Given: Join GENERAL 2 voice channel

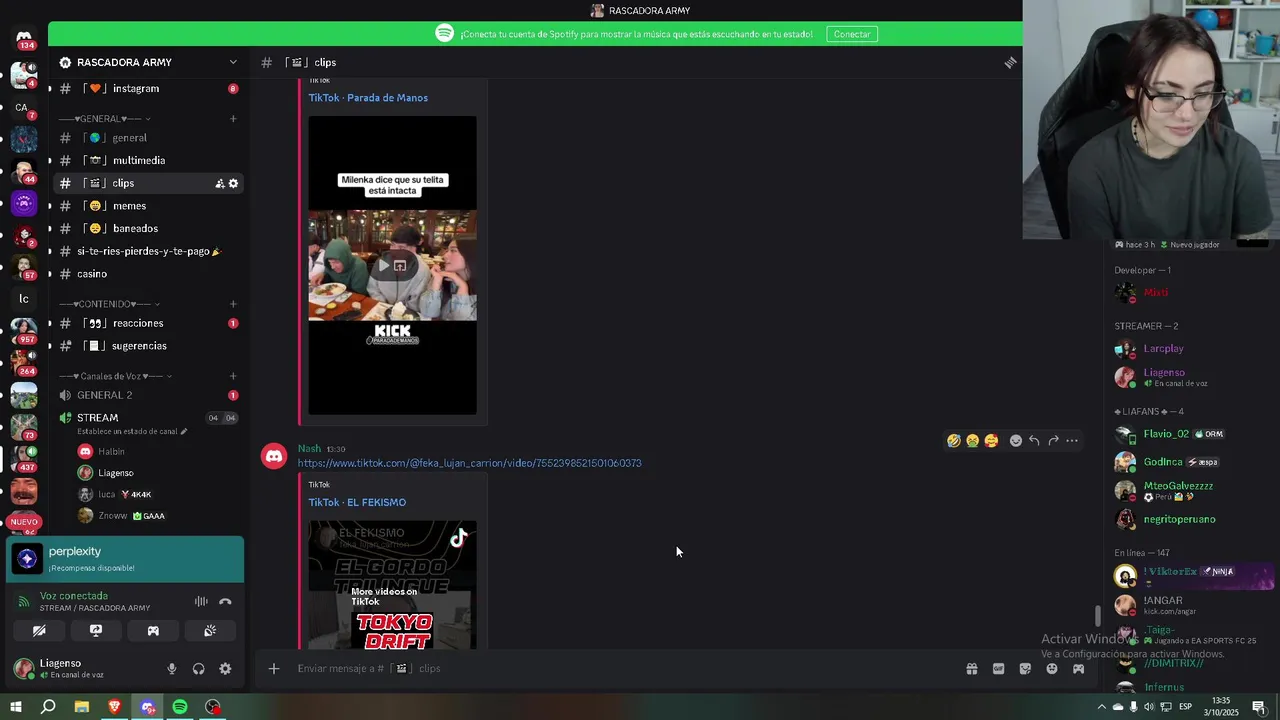Looking at the screenshot, I should [148, 395].
